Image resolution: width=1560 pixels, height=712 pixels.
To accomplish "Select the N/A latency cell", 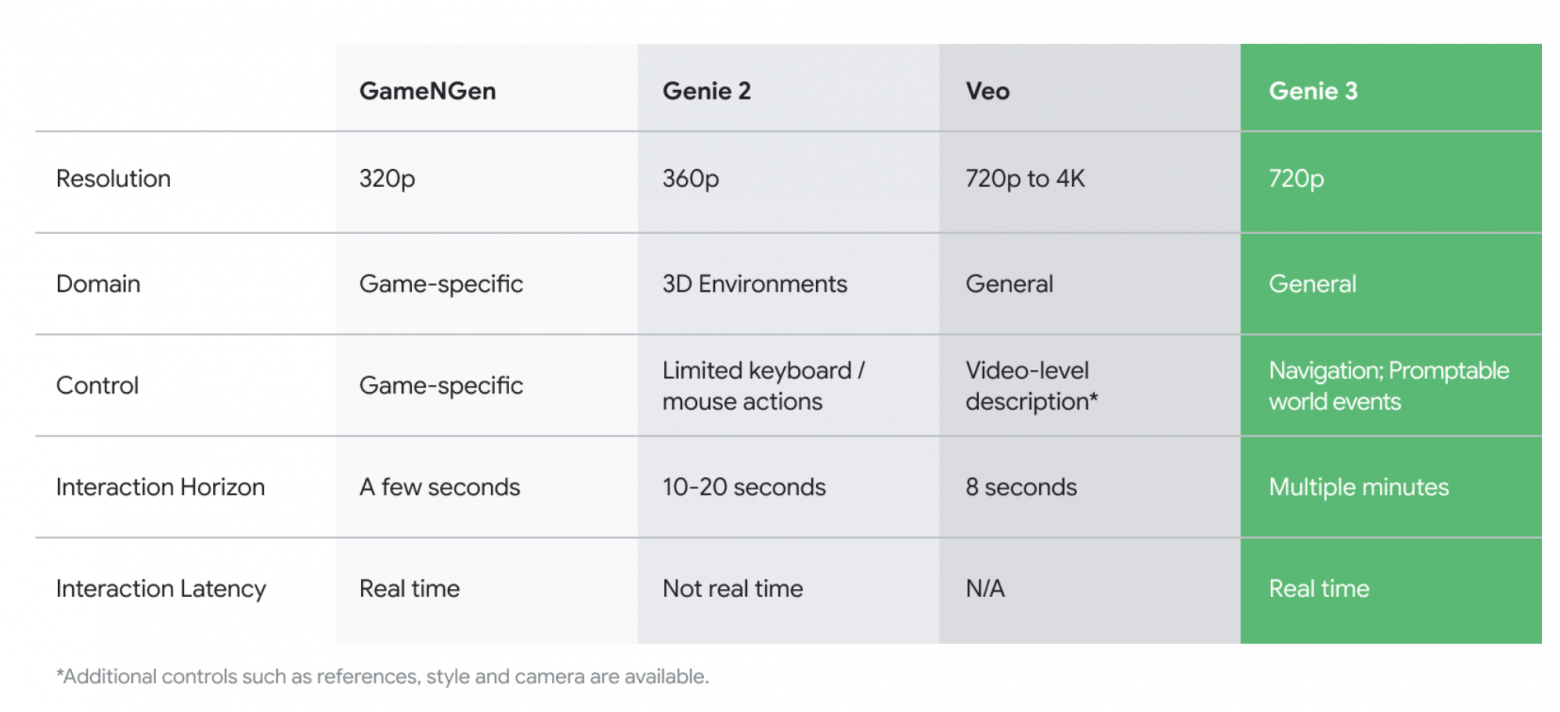I will point(985,589).
